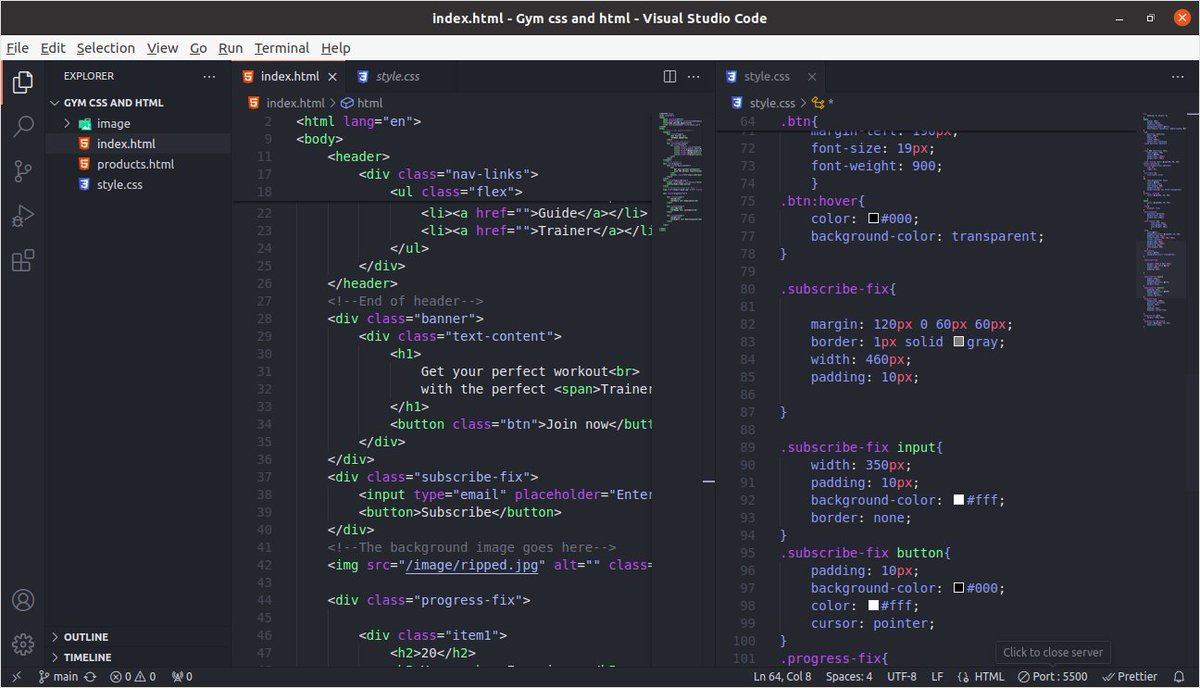Screen dimensions: 1200x688
Task: Open the Terminal menu
Action: pyautogui.click(x=281, y=47)
